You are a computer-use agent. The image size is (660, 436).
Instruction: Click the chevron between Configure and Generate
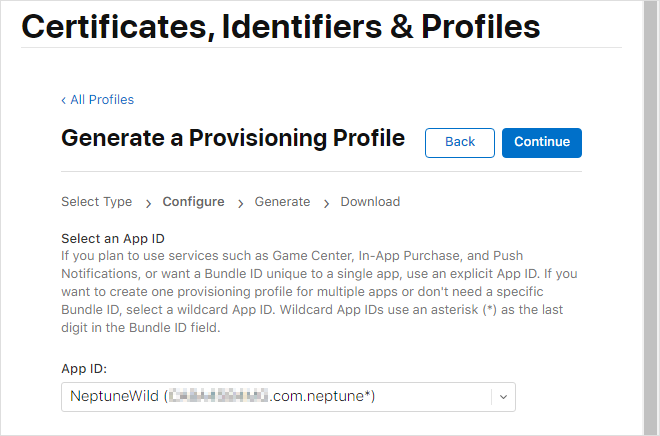pyautogui.click(x=240, y=203)
